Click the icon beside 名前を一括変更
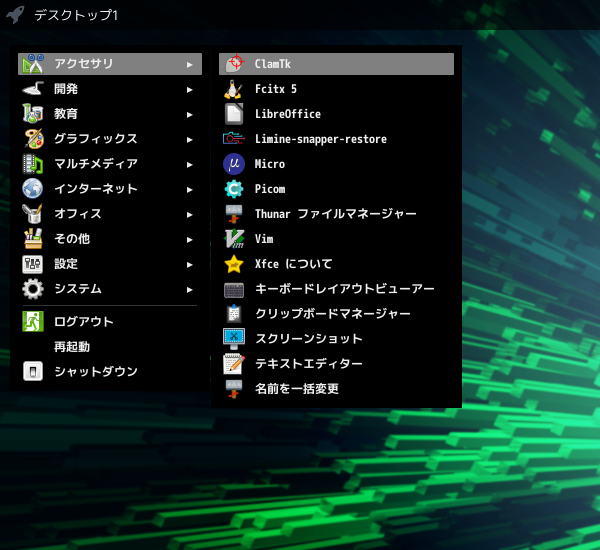Image resolution: width=600 pixels, height=550 pixels. pyautogui.click(x=234, y=388)
